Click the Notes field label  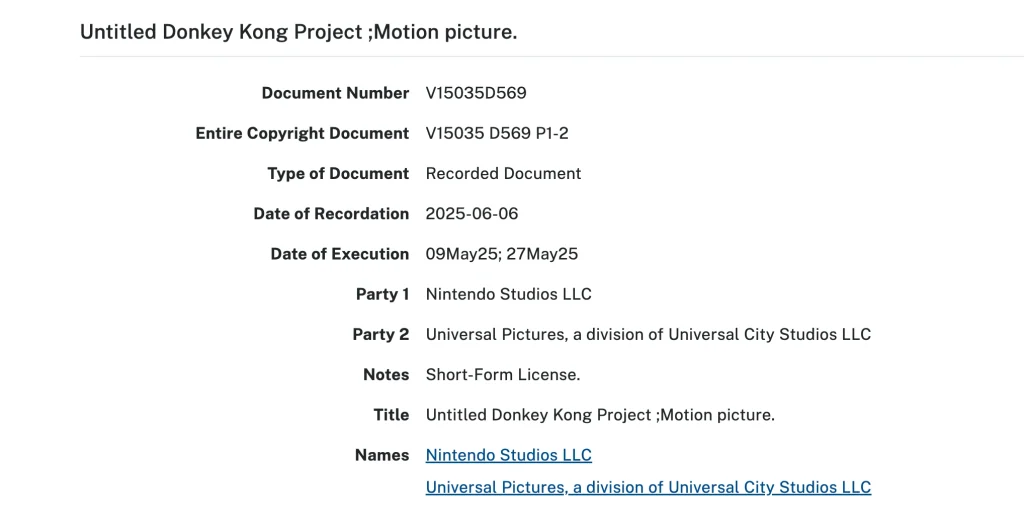pyautogui.click(x=386, y=375)
